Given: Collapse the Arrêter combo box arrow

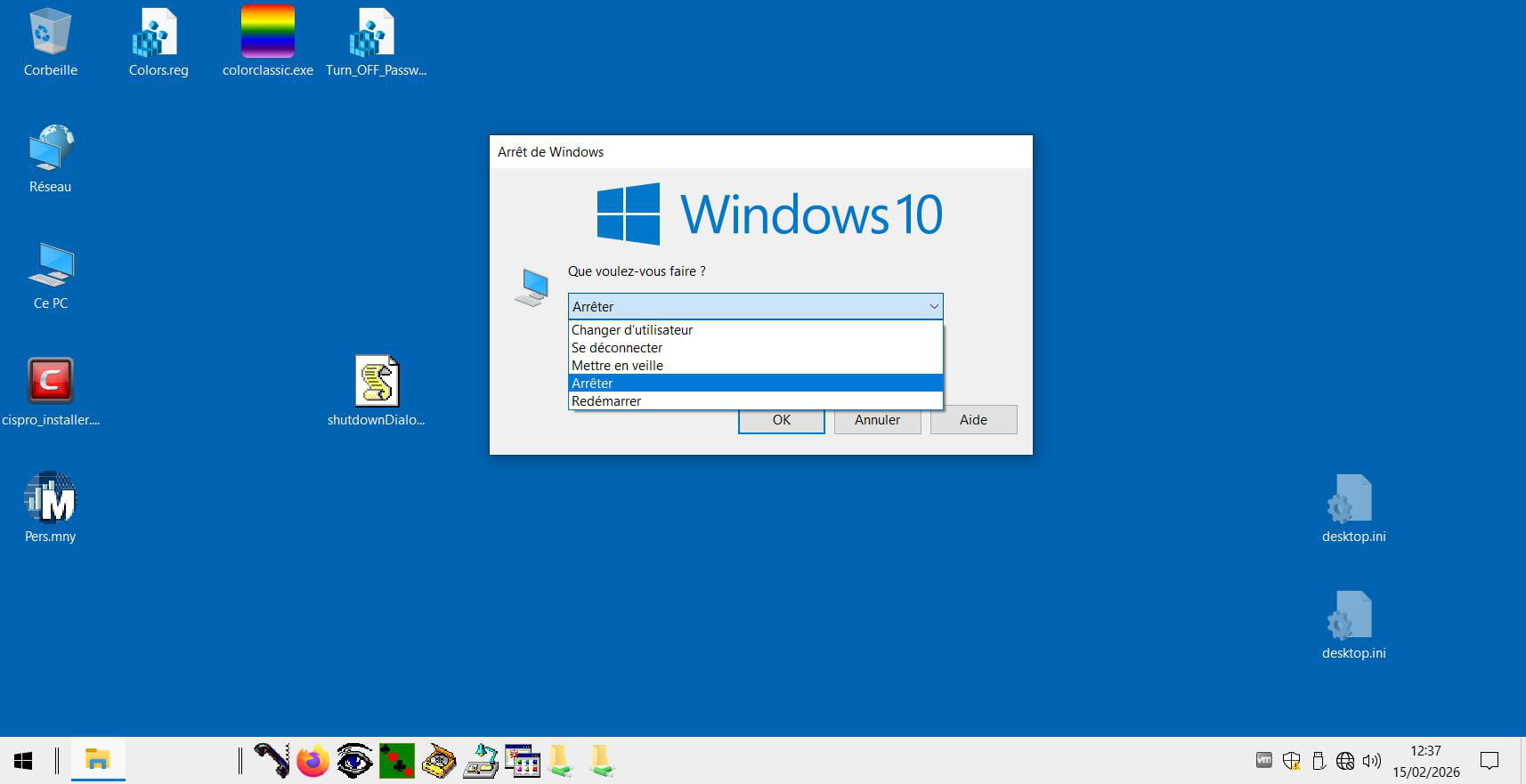Looking at the screenshot, I should click(x=933, y=307).
